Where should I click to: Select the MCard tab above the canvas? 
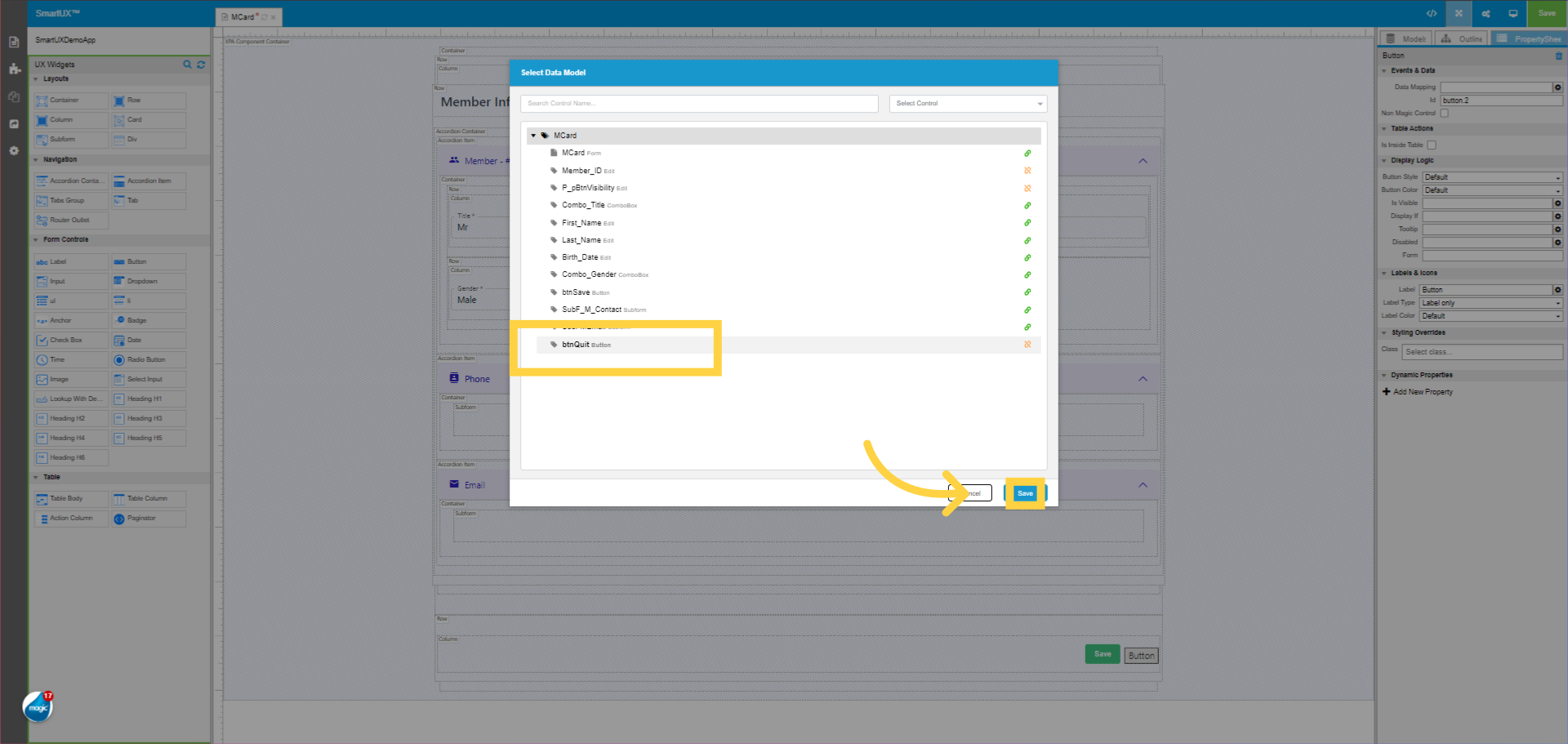tap(245, 16)
